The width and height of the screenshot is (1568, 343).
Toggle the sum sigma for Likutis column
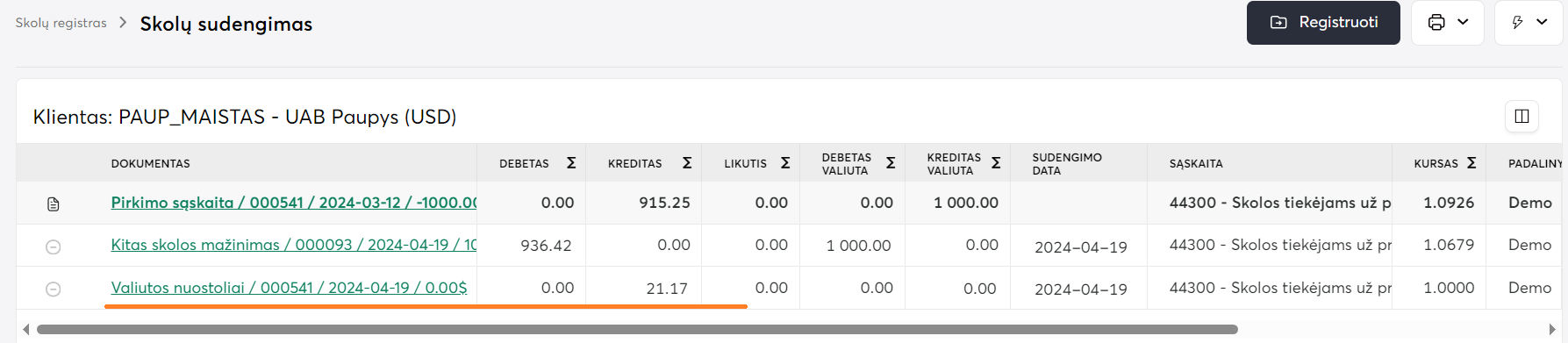[x=785, y=163]
